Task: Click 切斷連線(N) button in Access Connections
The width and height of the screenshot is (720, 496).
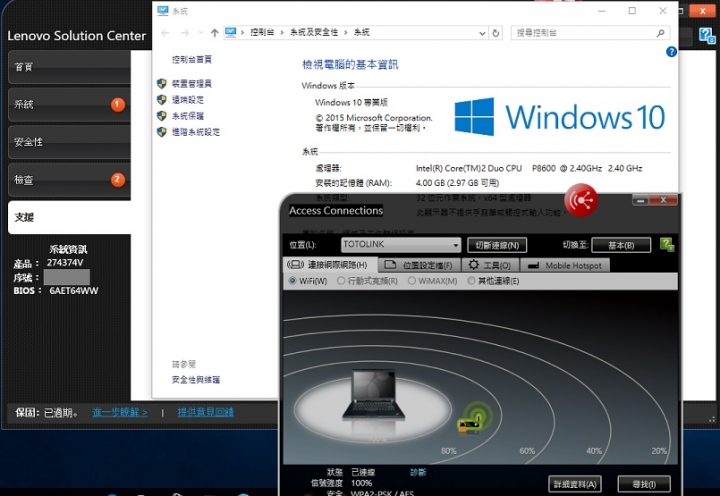Action: 497,245
